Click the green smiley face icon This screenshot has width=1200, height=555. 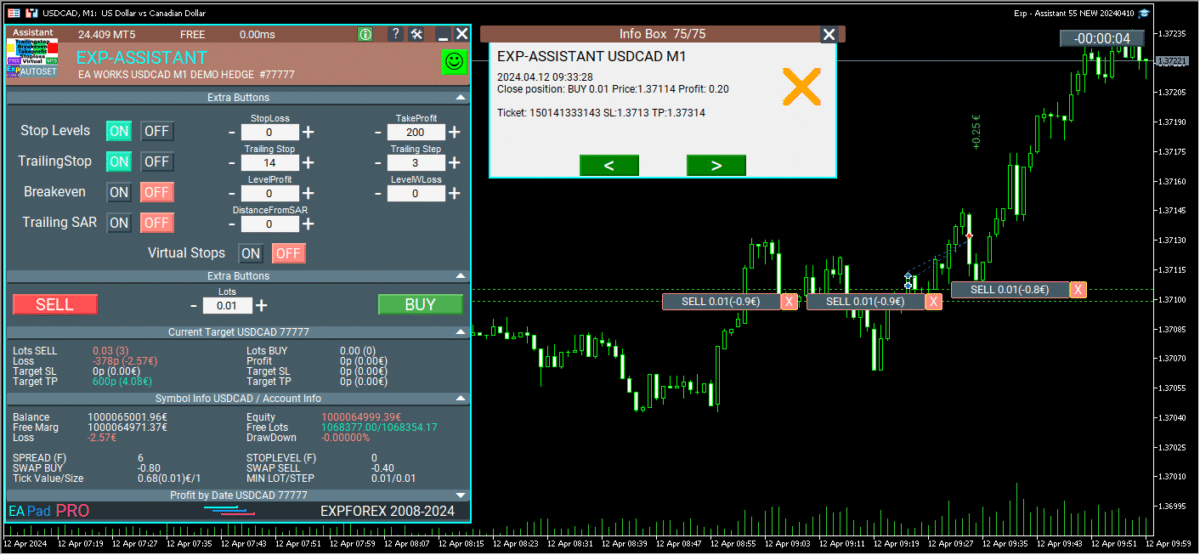click(x=454, y=62)
